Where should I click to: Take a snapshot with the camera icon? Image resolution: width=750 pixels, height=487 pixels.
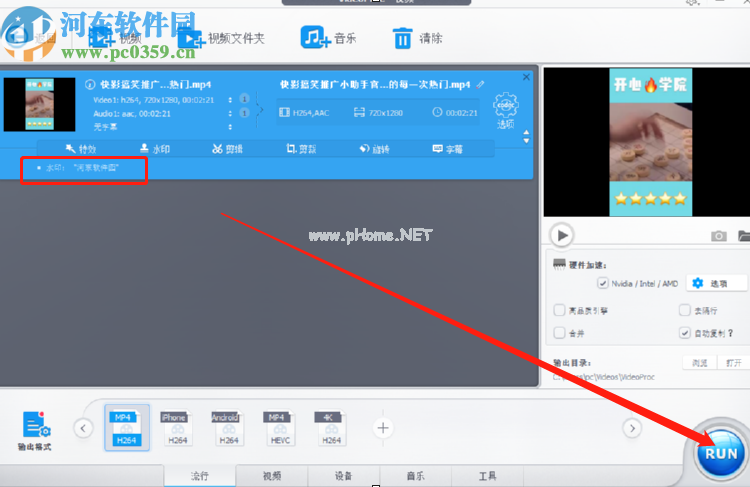coord(718,235)
